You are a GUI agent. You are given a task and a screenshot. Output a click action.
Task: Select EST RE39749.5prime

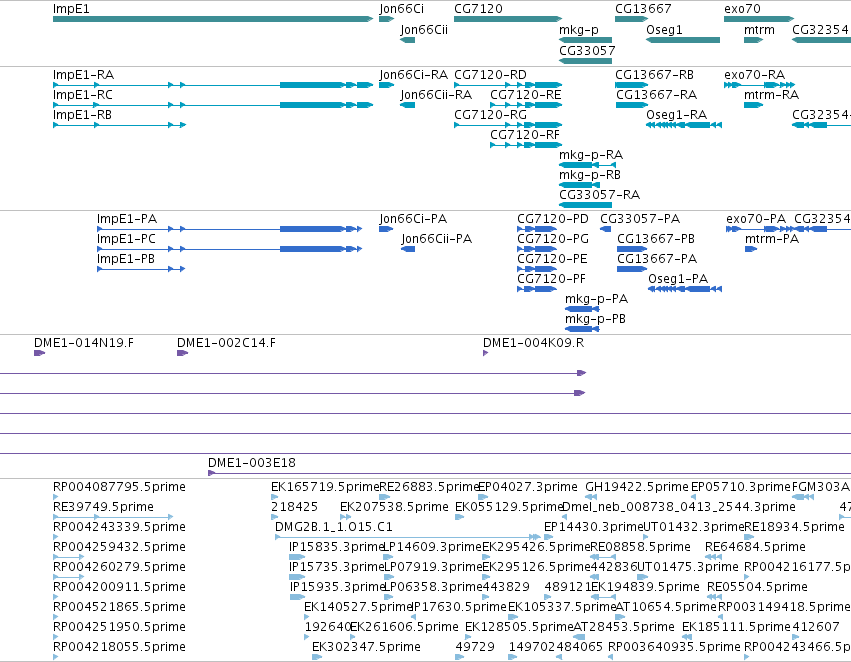pos(113,517)
